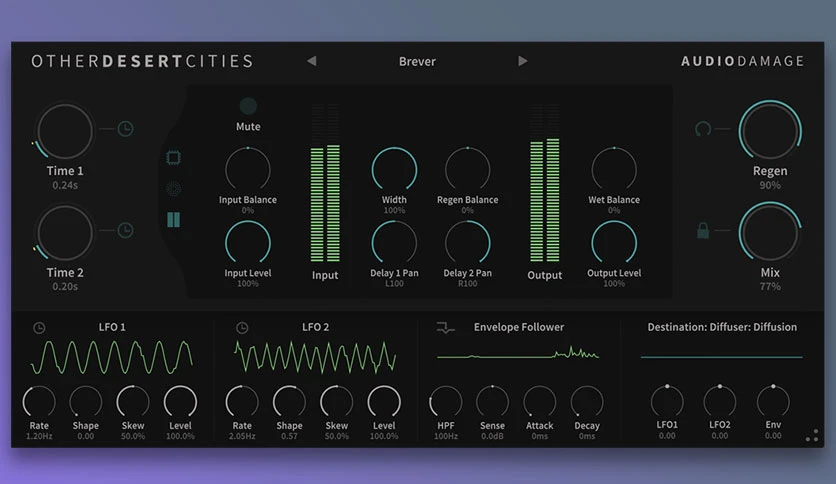Click the Width knob
Viewport: 836px width, 484px height.
(394, 169)
